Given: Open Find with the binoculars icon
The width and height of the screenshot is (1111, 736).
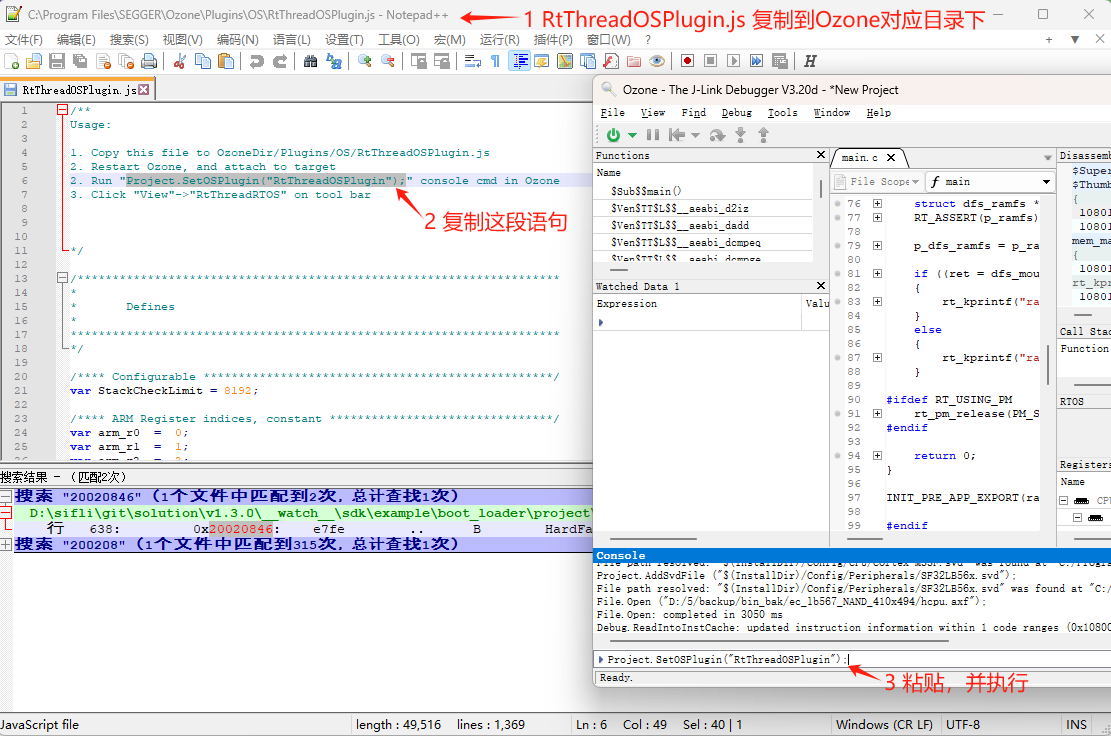Looking at the screenshot, I should pos(310,62).
